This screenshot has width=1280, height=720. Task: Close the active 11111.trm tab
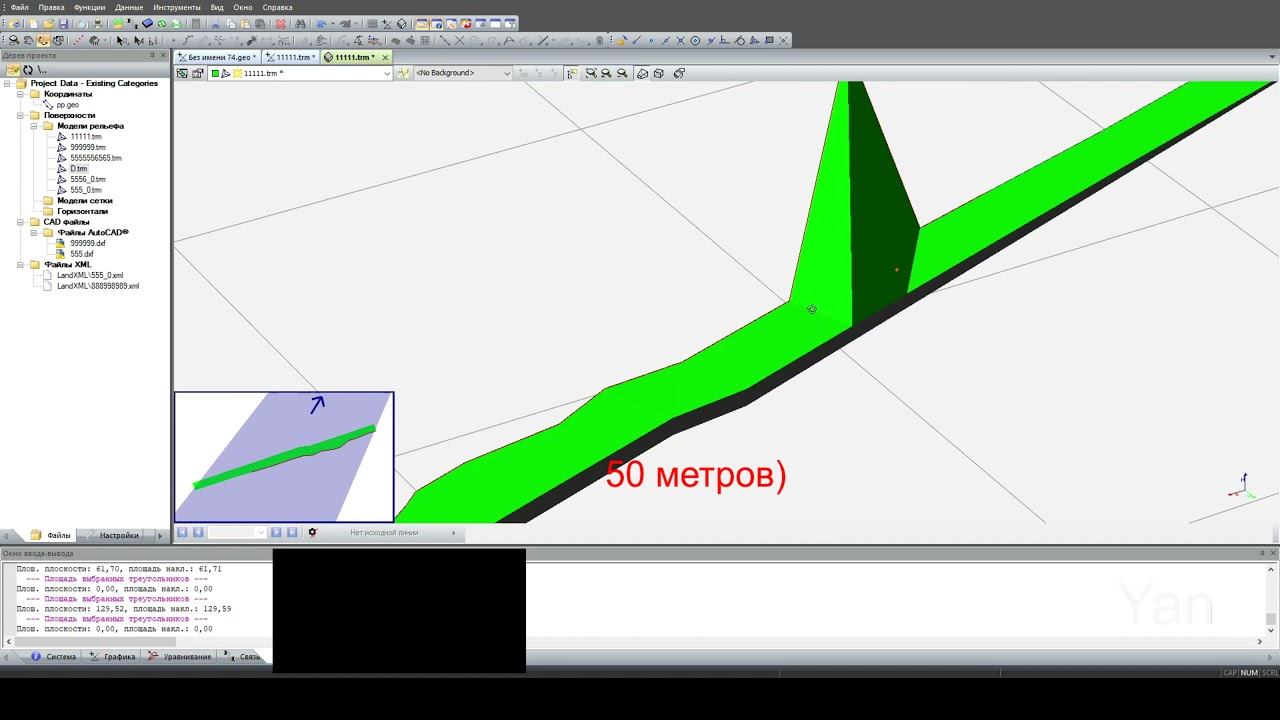click(x=385, y=57)
